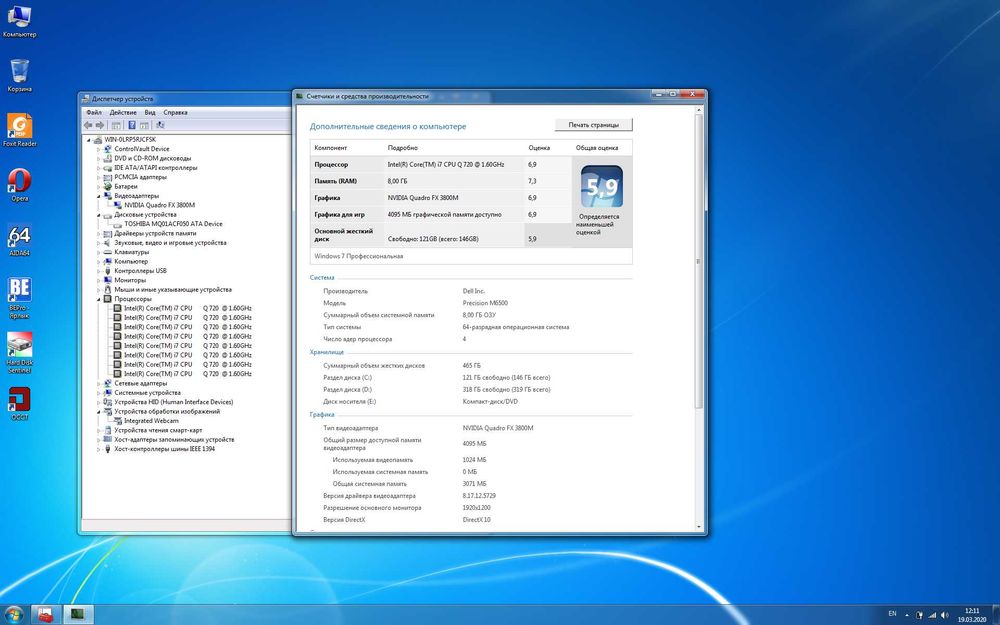
Task: Collapse the Дисковые устройства node
Action: tap(99, 215)
